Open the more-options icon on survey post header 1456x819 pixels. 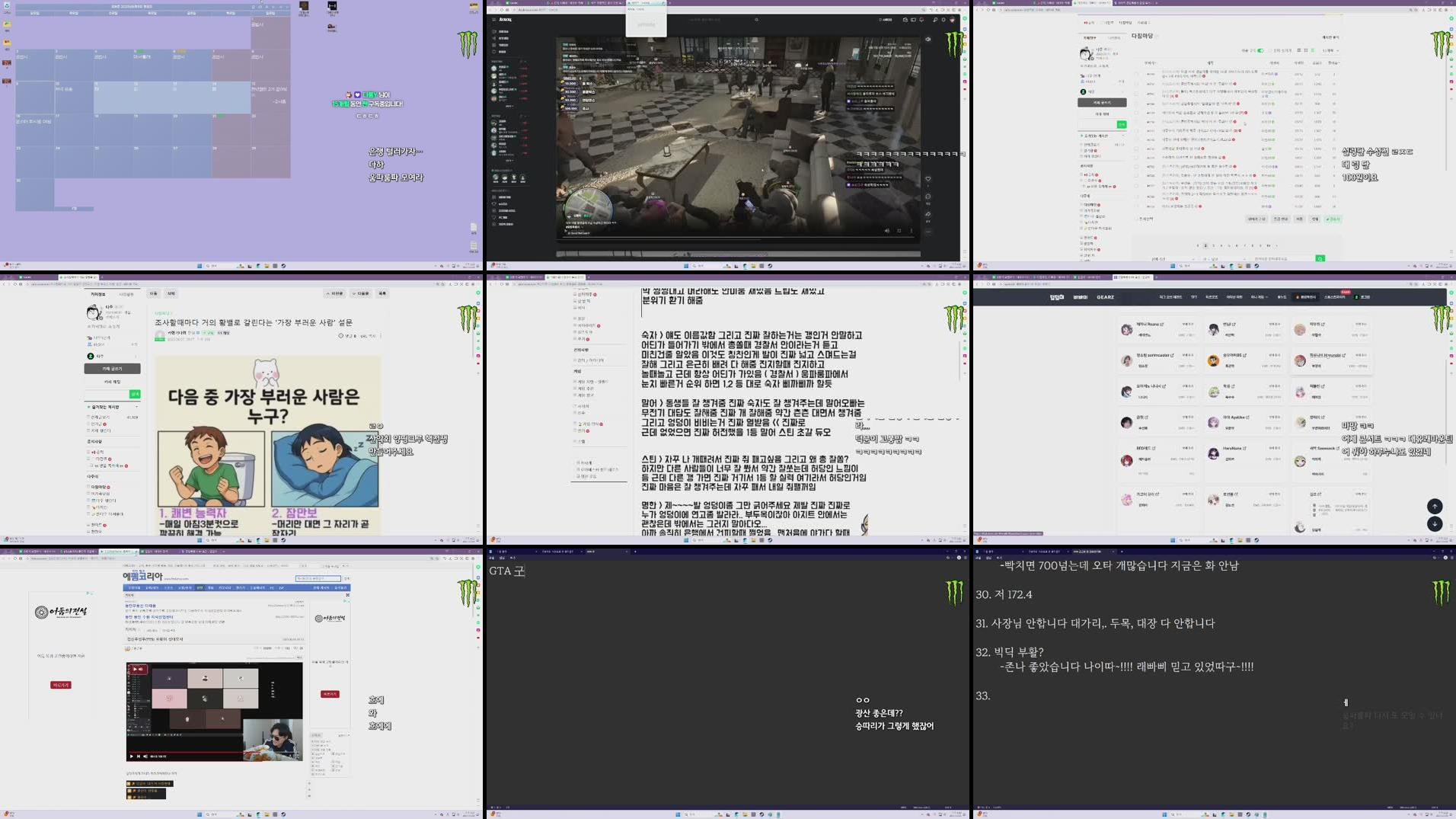click(x=381, y=336)
